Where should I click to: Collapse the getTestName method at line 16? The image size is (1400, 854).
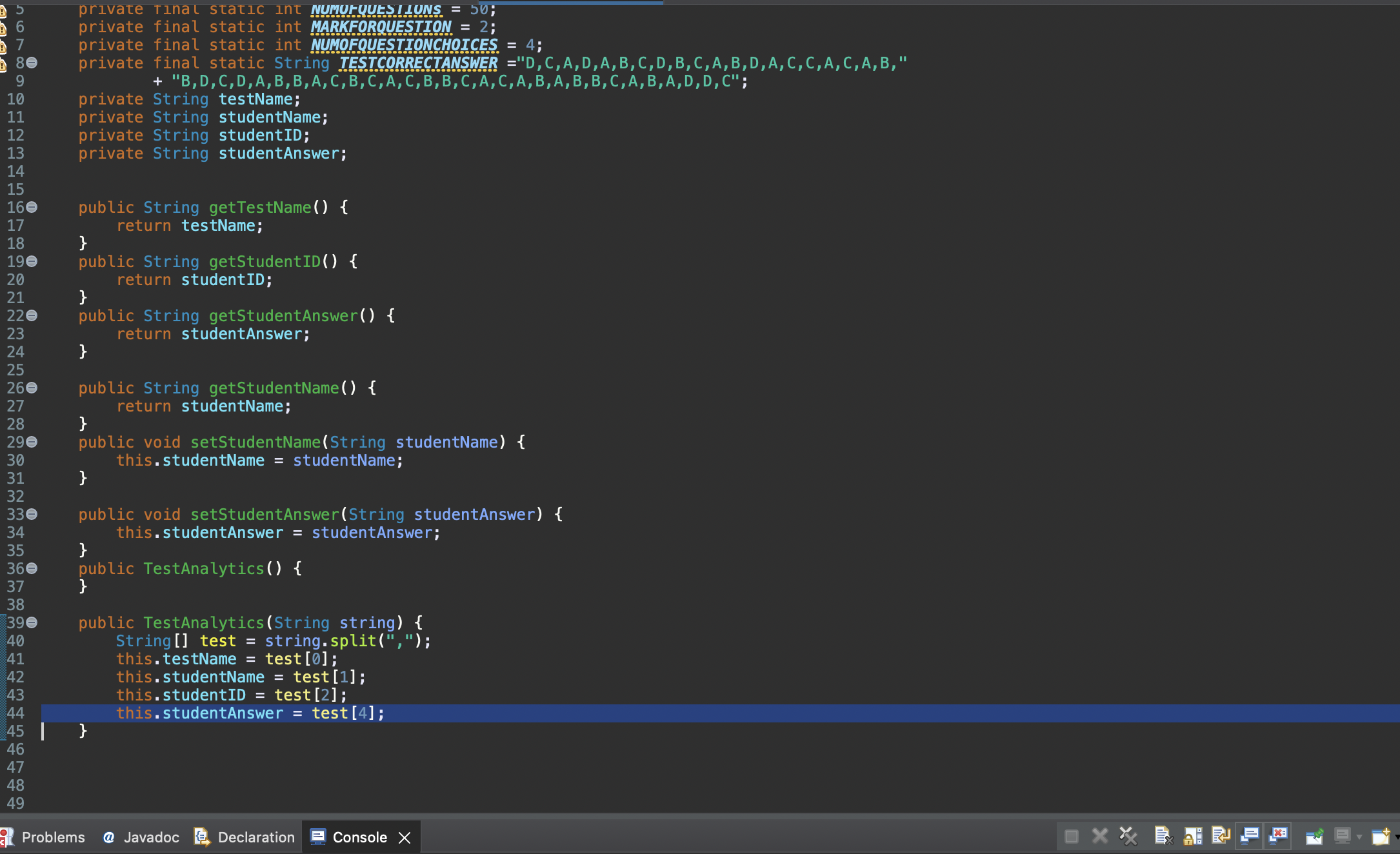tap(32, 207)
